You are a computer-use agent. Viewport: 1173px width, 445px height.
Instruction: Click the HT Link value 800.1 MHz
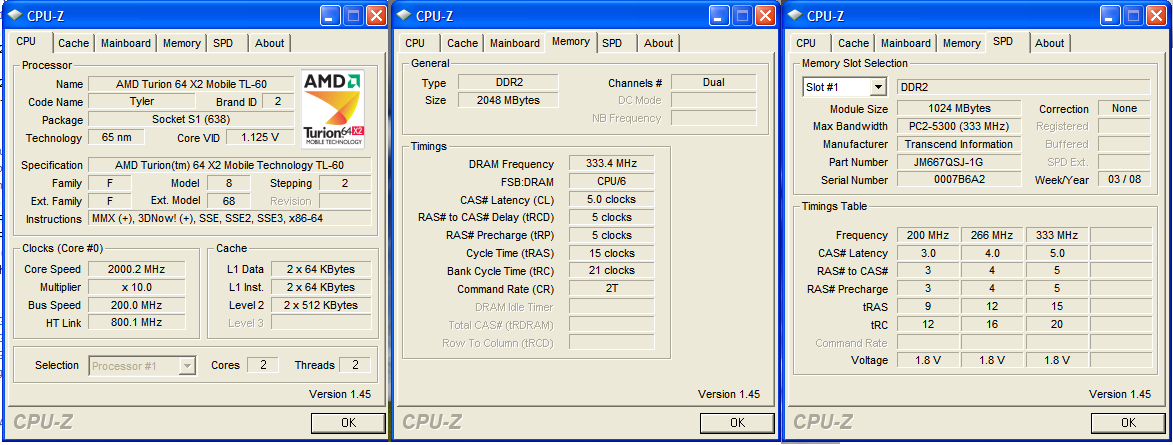pyautogui.click(x=136, y=322)
